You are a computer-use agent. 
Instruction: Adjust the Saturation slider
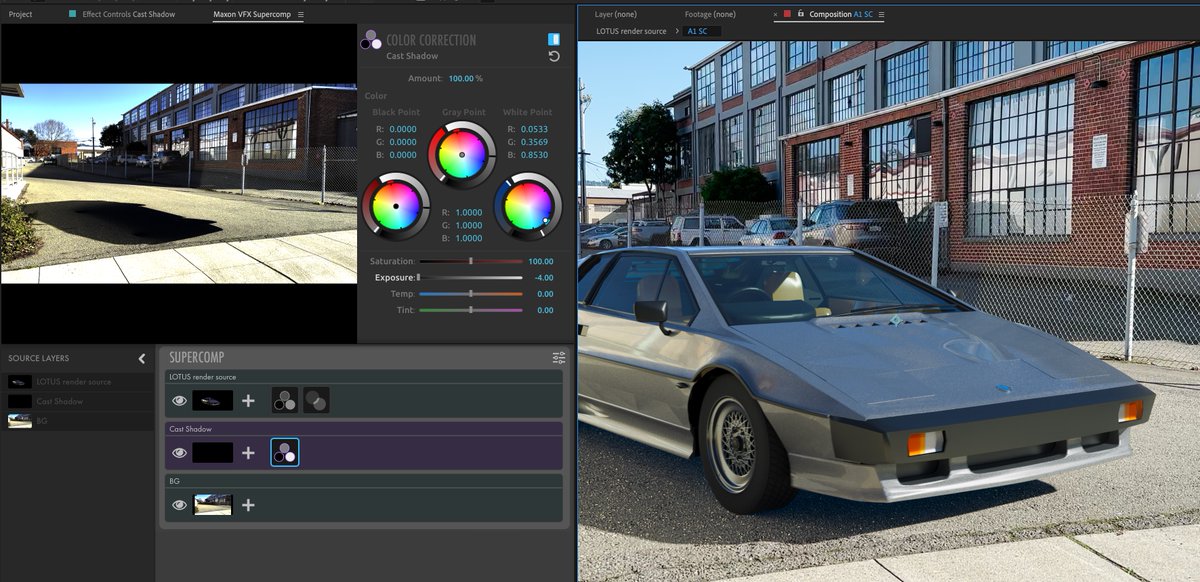[x=470, y=261]
